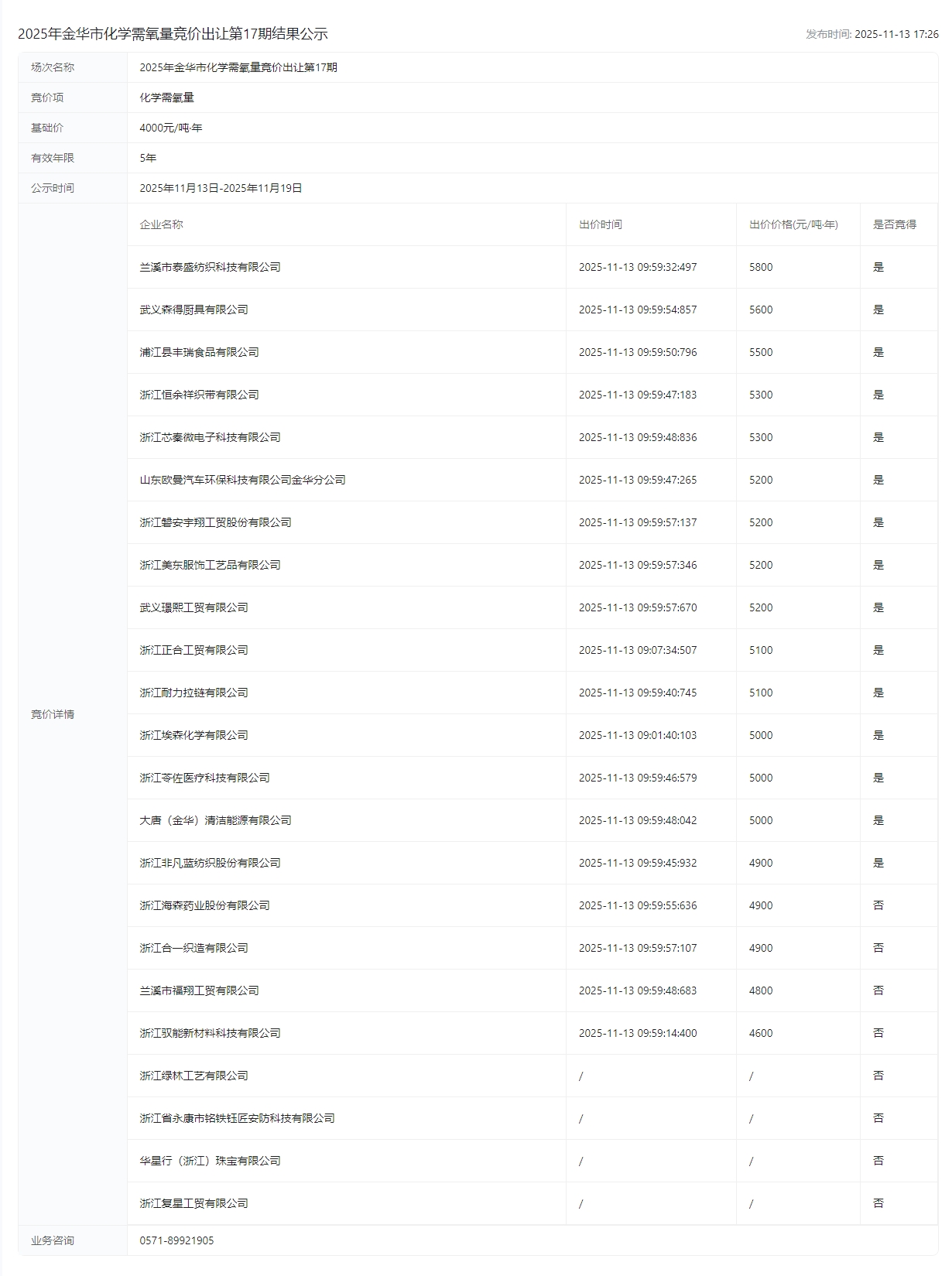Click bid time 2025-11-13 09:07:34:507
This screenshot has height=1276, width=952.
coord(637,650)
